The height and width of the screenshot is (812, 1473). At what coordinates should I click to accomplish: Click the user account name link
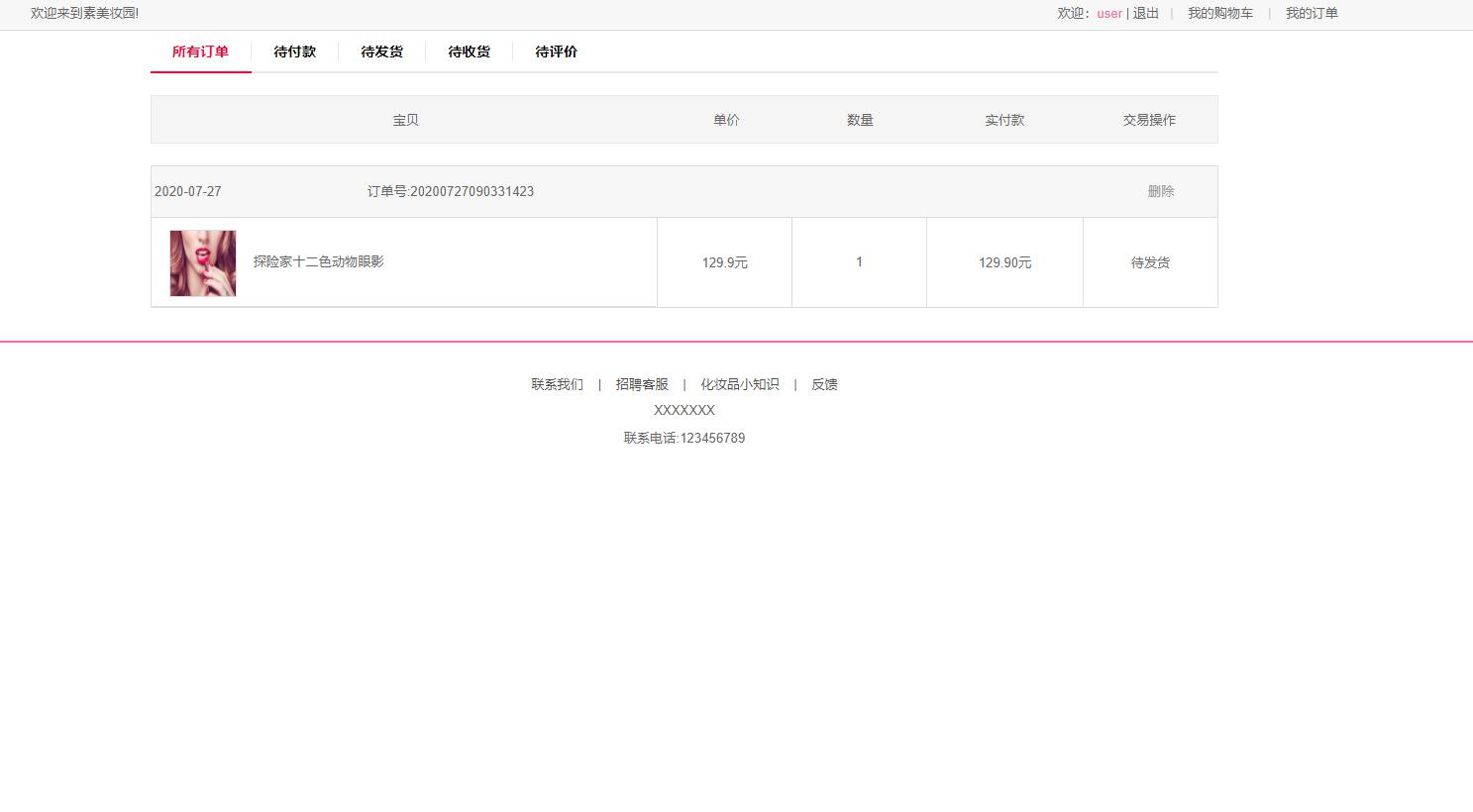click(1109, 14)
